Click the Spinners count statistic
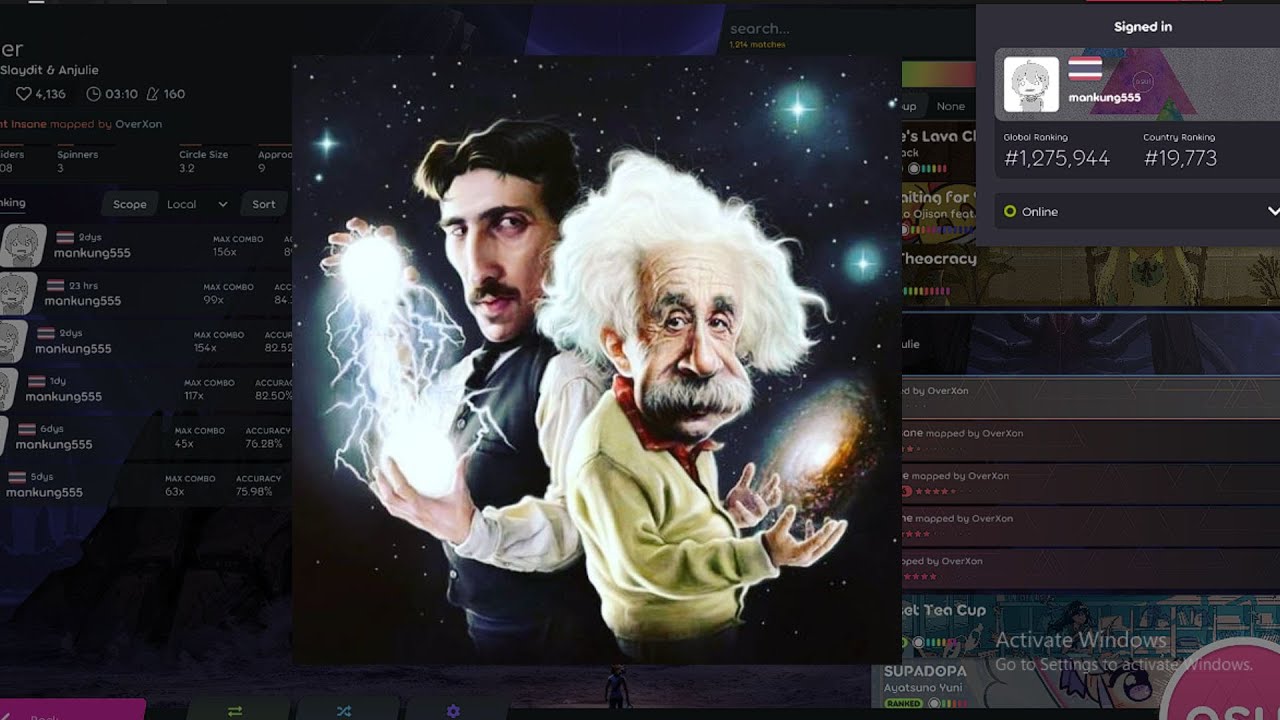This screenshot has height=720, width=1280. (77, 161)
